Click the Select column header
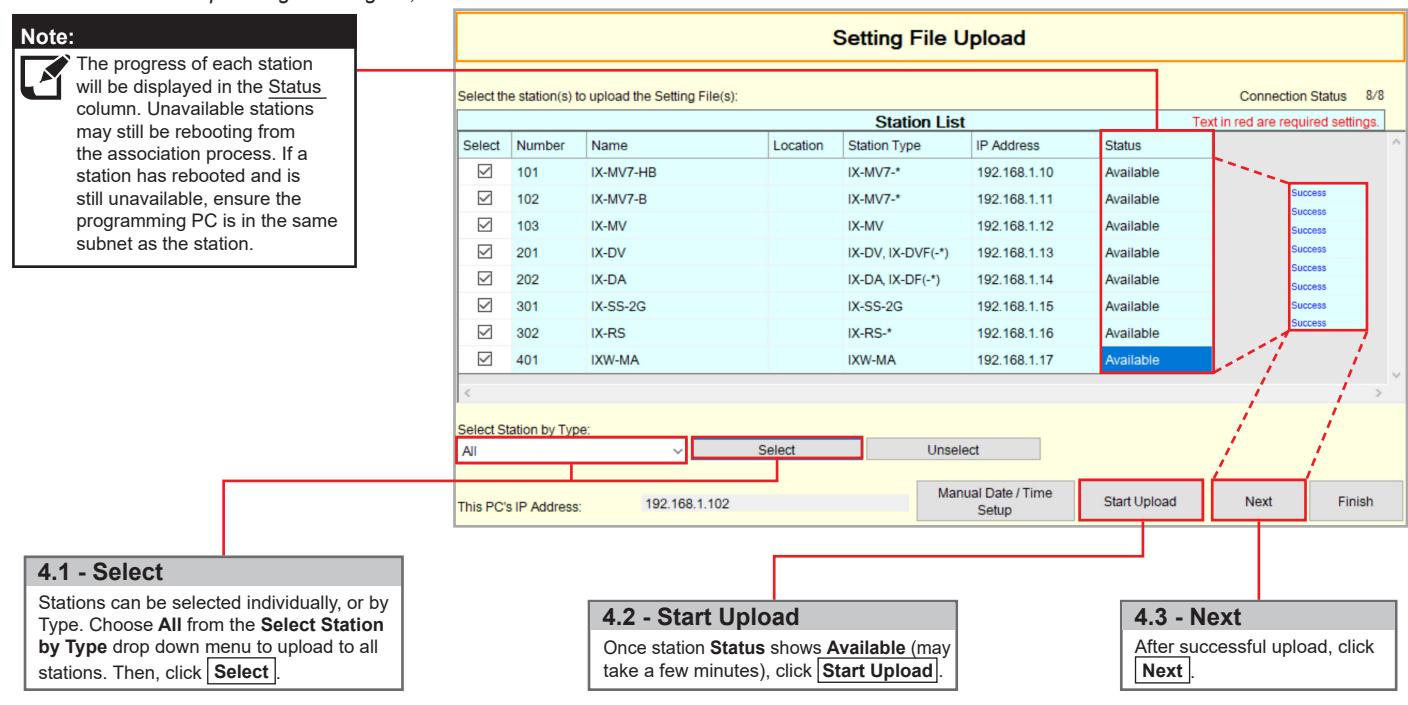Screen dimensions: 1408x705 point(484,145)
